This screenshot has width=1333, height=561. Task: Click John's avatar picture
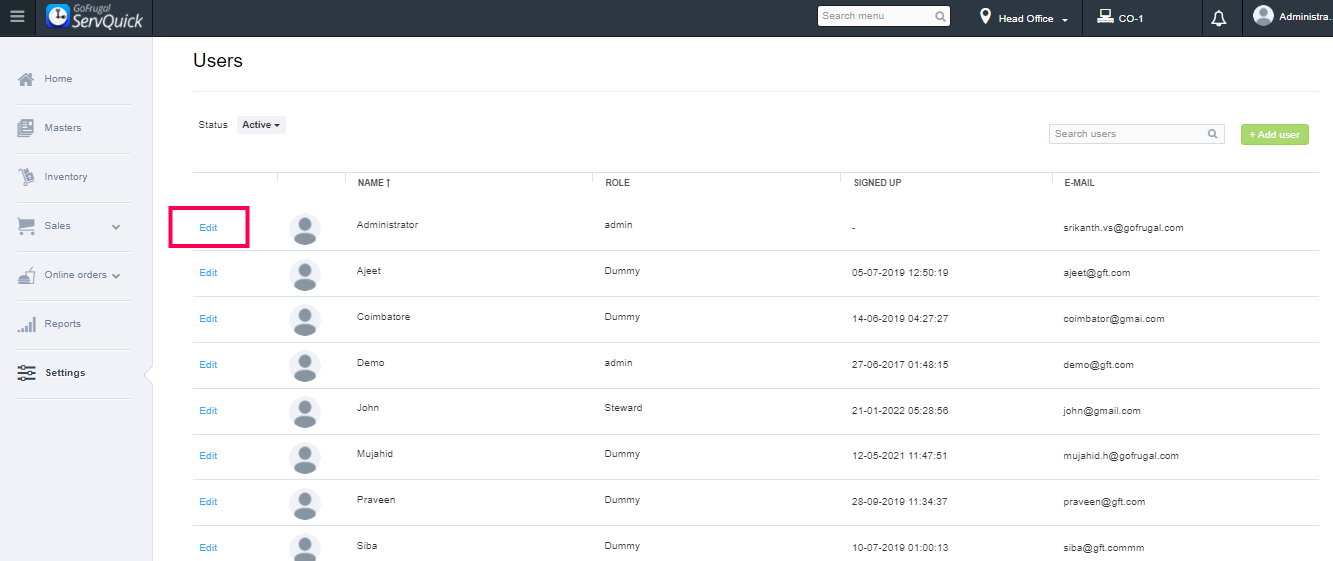coord(305,412)
